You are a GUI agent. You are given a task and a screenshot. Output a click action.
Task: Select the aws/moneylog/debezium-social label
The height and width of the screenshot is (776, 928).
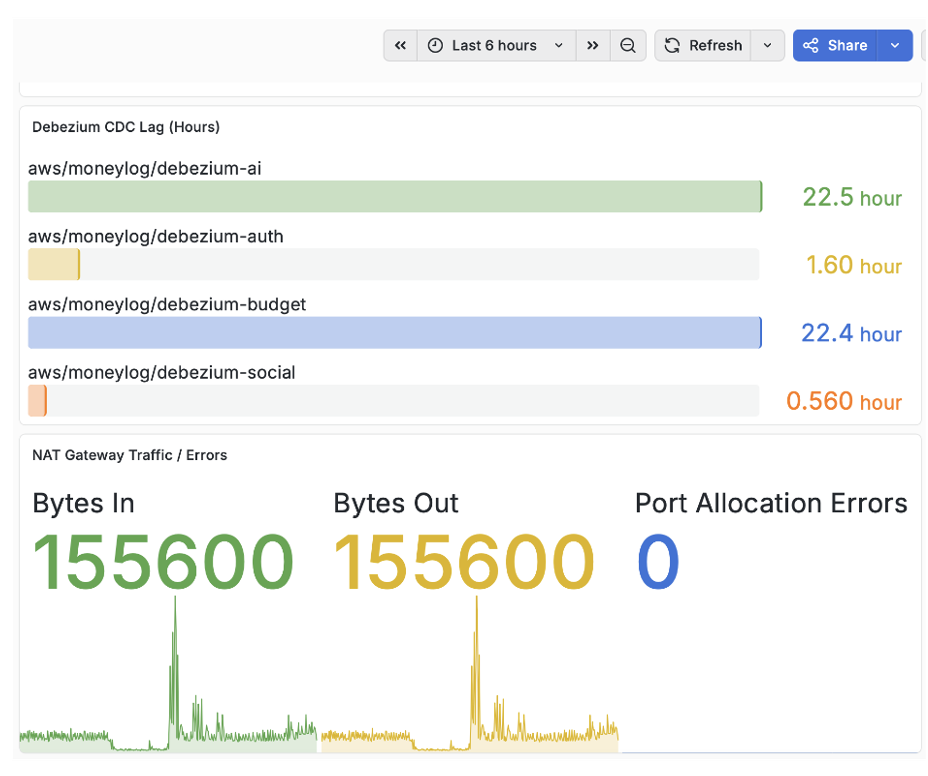[x=162, y=373]
